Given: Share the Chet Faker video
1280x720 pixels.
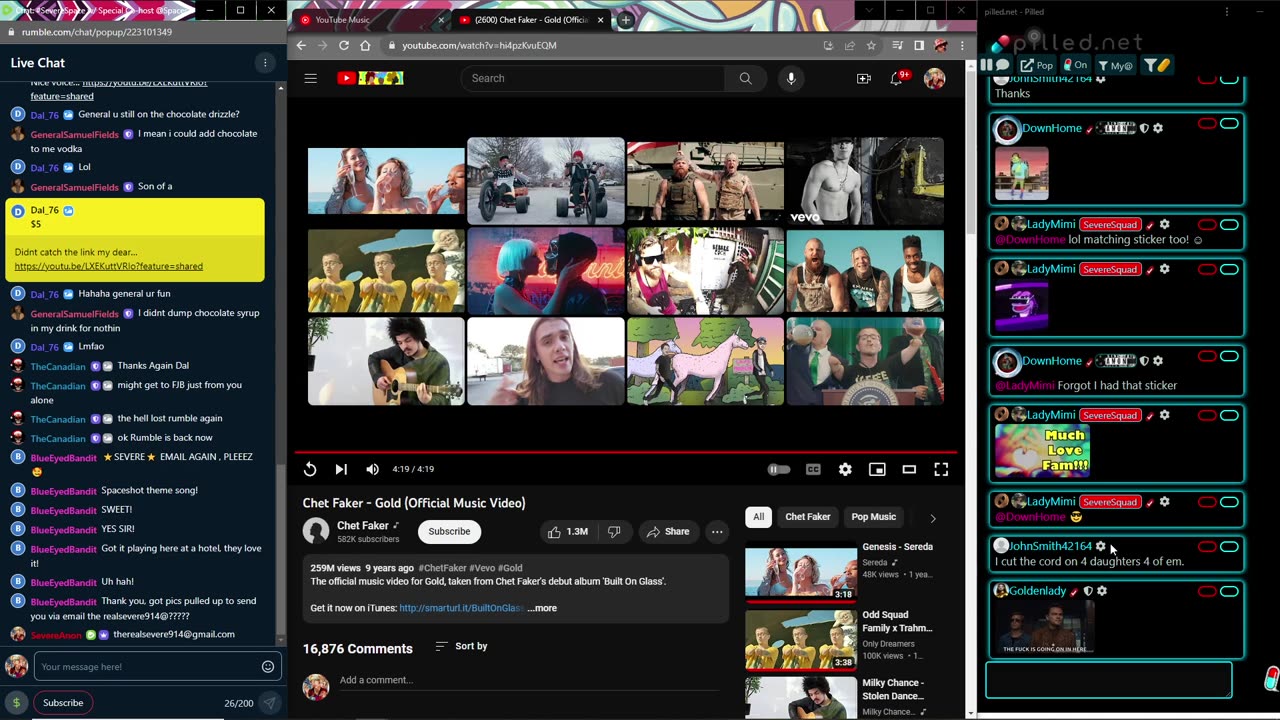Looking at the screenshot, I should (x=666, y=532).
